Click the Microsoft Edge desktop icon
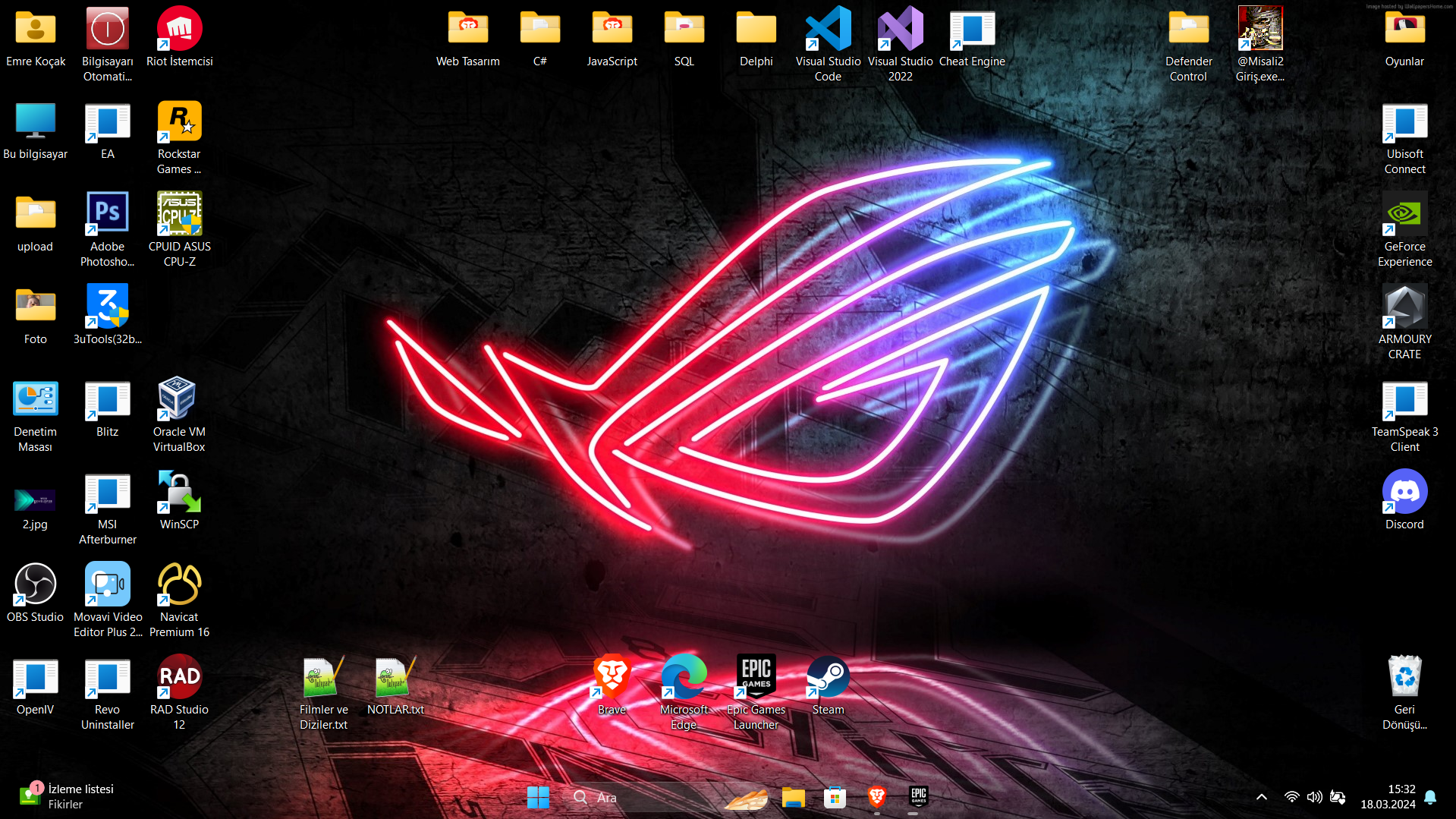The width and height of the screenshot is (1456, 819). (x=684, y=694)
